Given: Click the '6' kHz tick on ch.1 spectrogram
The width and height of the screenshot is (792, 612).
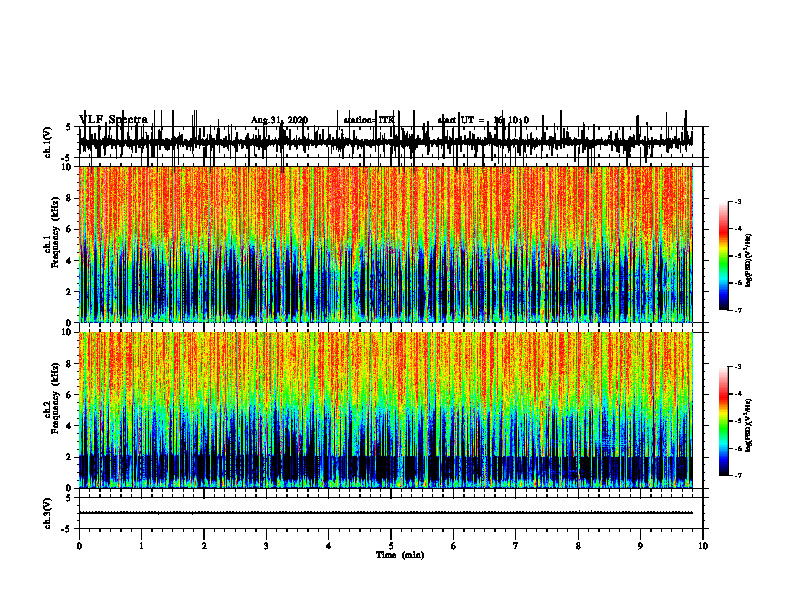Looking at the screenshot, I should click(x=71, y=230).
